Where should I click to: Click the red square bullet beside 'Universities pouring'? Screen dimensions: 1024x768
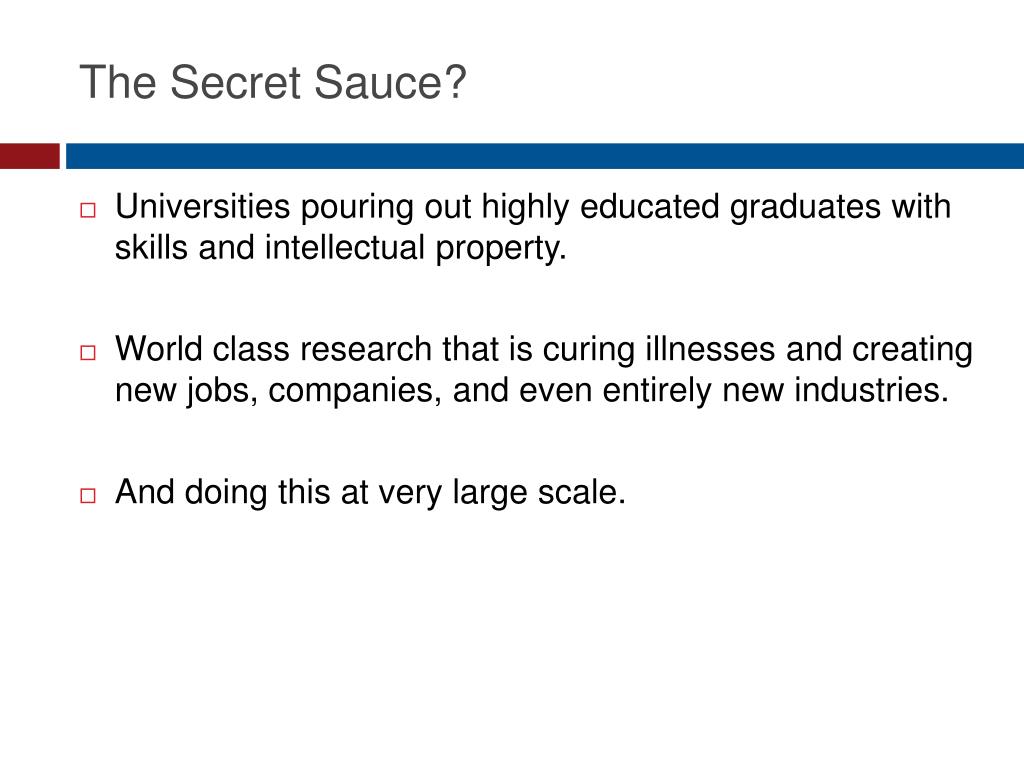(x=88, y=210)
